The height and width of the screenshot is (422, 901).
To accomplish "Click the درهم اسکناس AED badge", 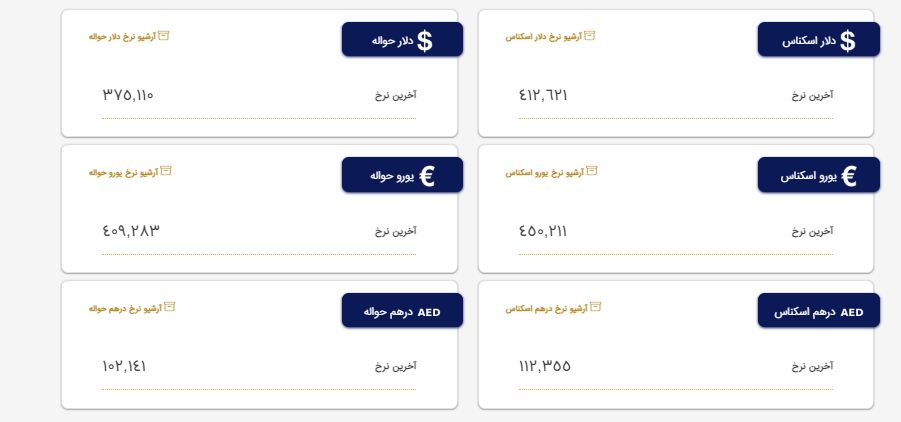I will (818, 312).
